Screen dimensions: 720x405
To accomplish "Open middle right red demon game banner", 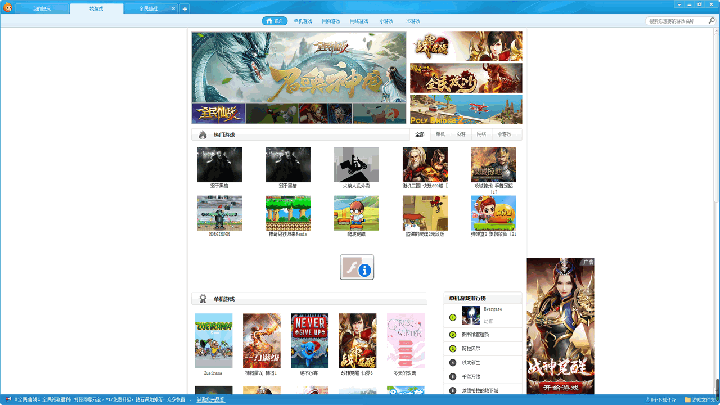I will 466,78.
